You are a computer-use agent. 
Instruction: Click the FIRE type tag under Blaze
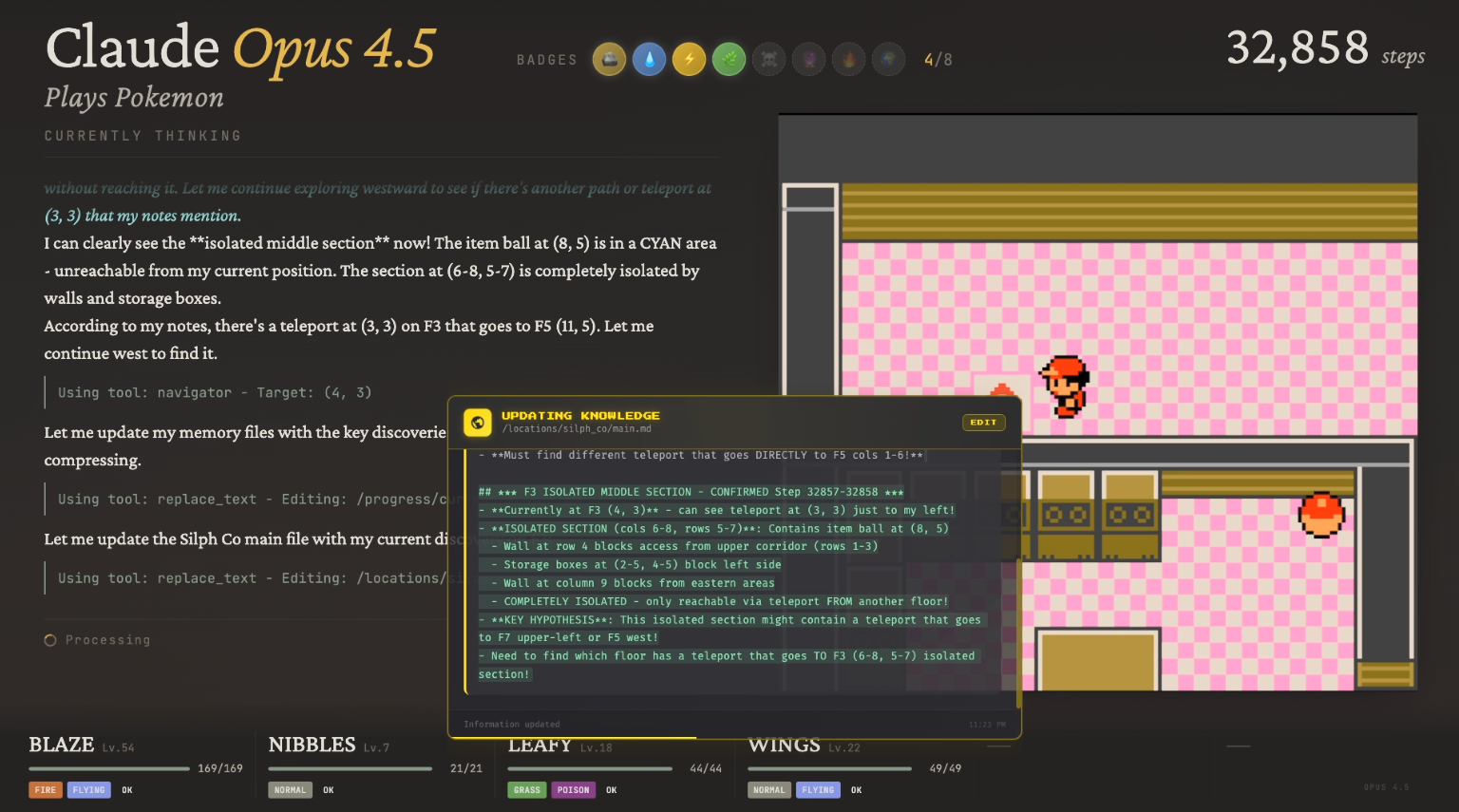46,790
